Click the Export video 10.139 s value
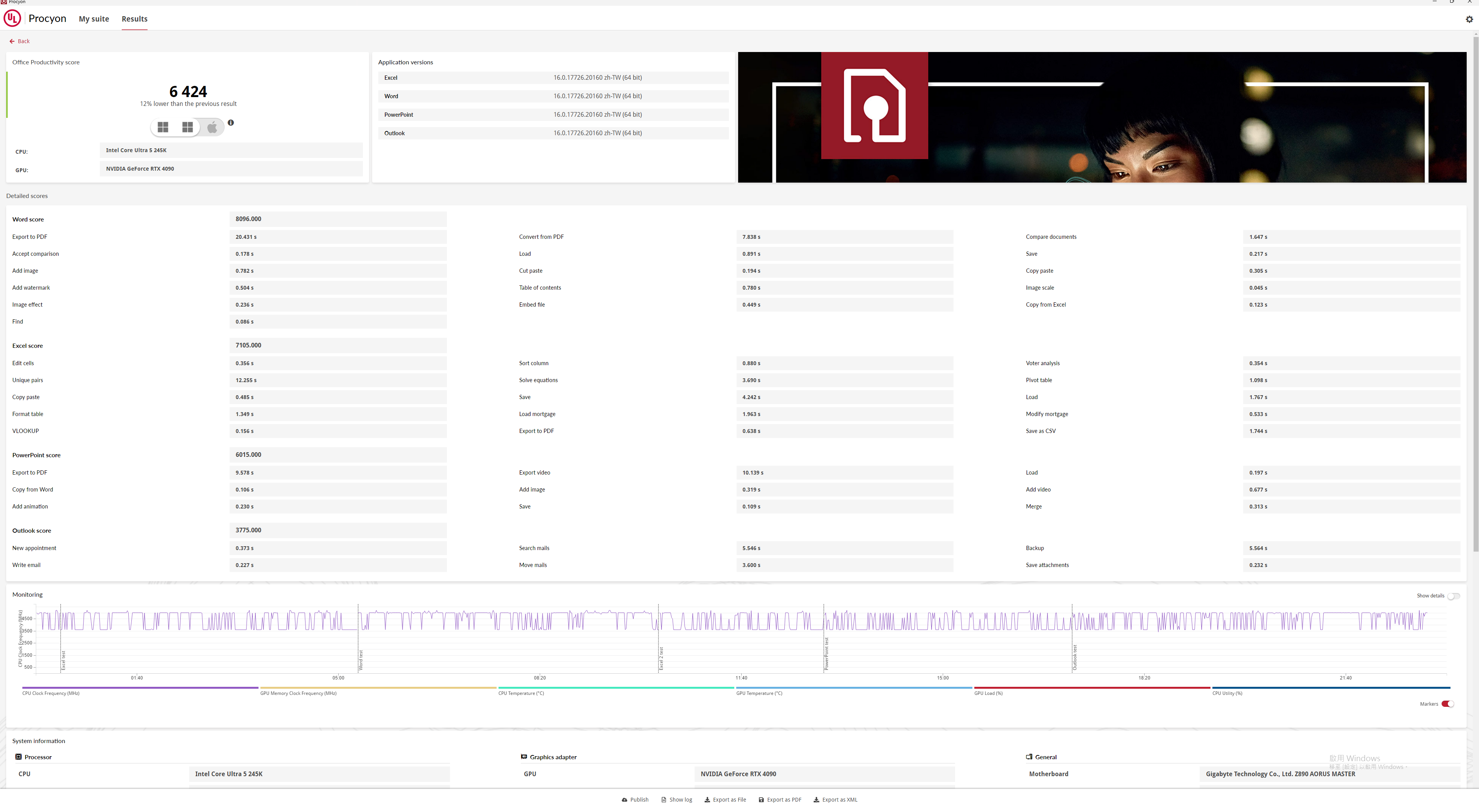 pos(844,473)
